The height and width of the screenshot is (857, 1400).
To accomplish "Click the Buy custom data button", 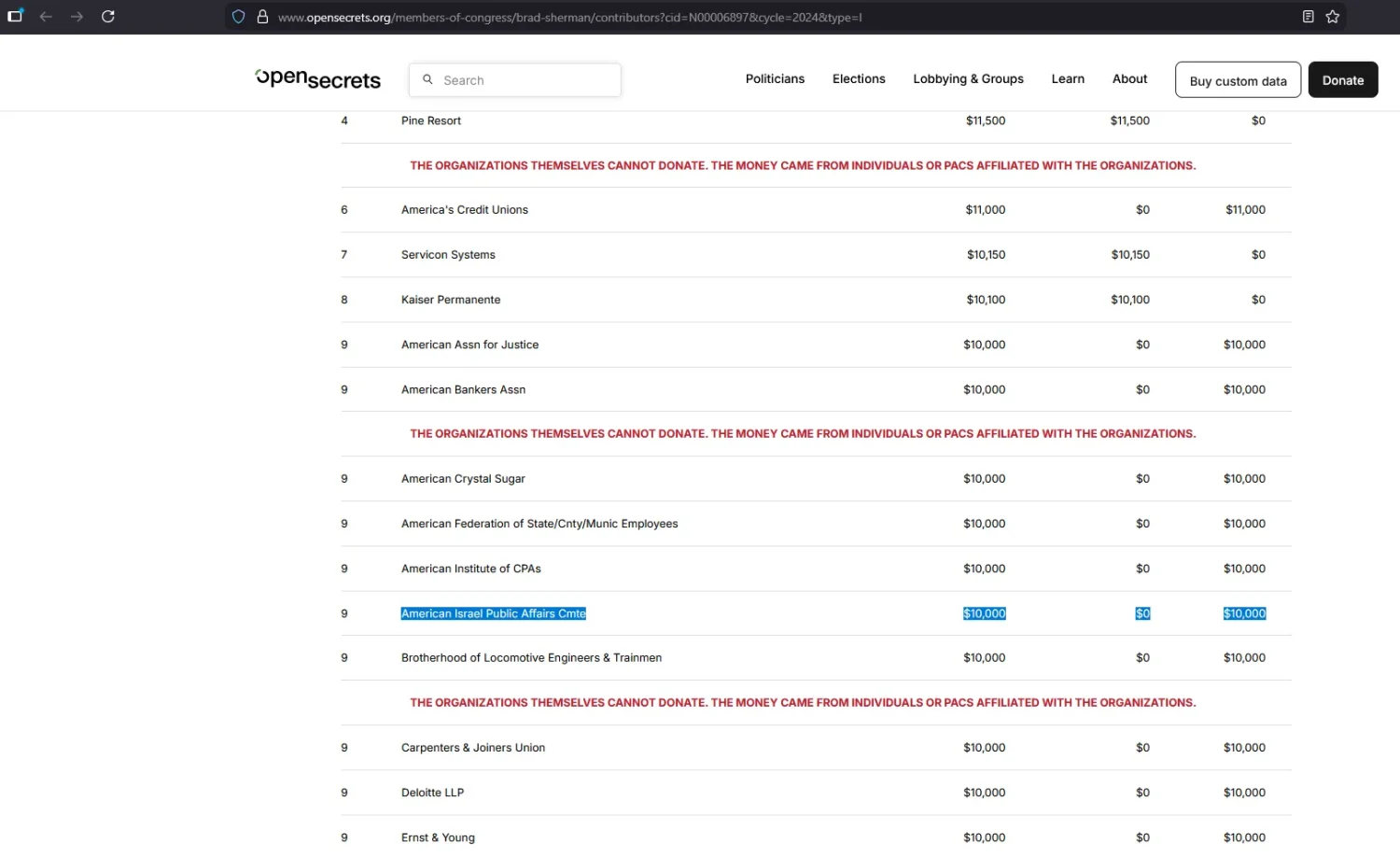I will 1238,80.
